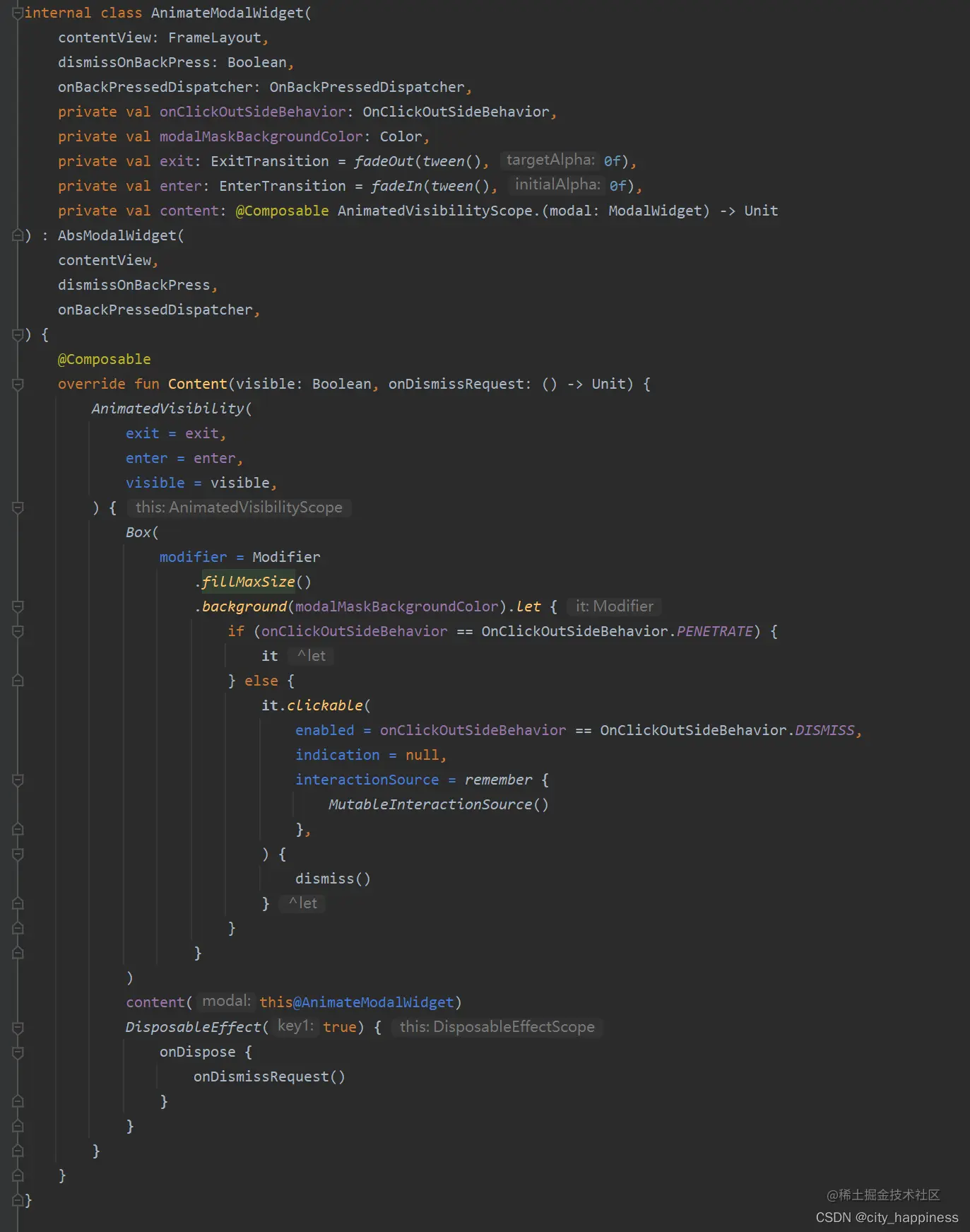This screenshot has width=970, height=1232.
Task: Click the "indication" named argument
Action: (x=338, y=756)
